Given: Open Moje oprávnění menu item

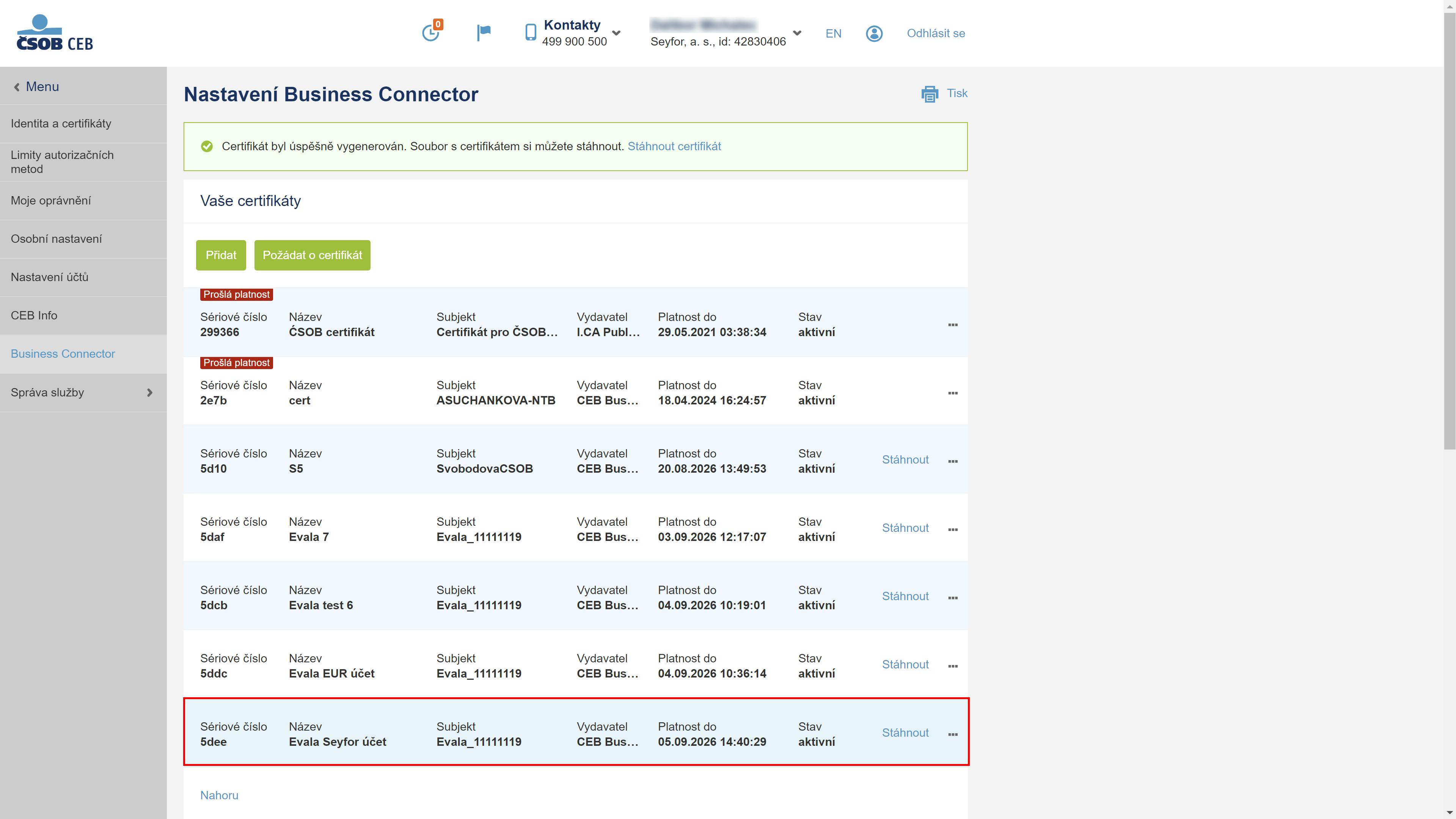Looking at the screenshot, I should [84, 201].
